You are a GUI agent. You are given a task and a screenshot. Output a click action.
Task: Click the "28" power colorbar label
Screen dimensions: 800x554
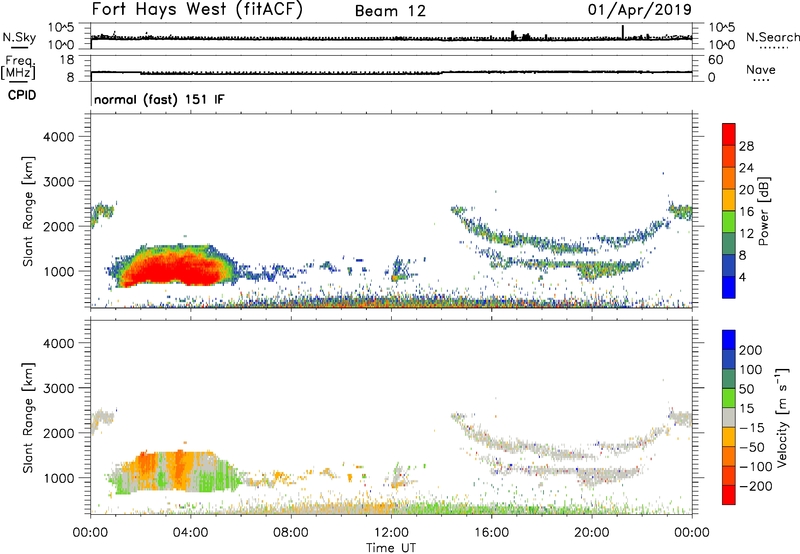point(746,146)
